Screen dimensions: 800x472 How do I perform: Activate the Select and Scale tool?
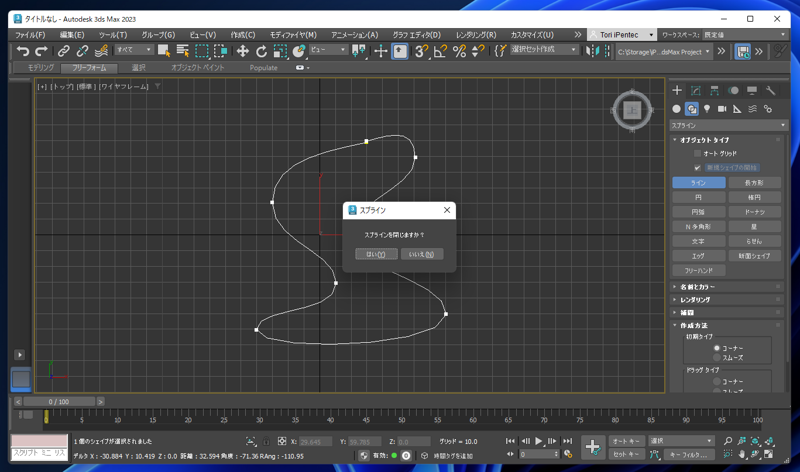tap(280, 51)
